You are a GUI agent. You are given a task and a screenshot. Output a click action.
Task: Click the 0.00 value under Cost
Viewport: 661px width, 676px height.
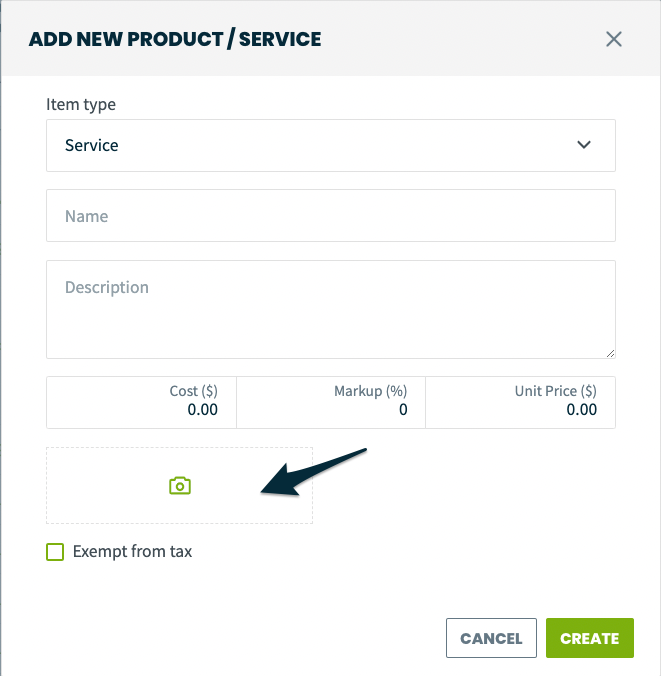[203, 410]
